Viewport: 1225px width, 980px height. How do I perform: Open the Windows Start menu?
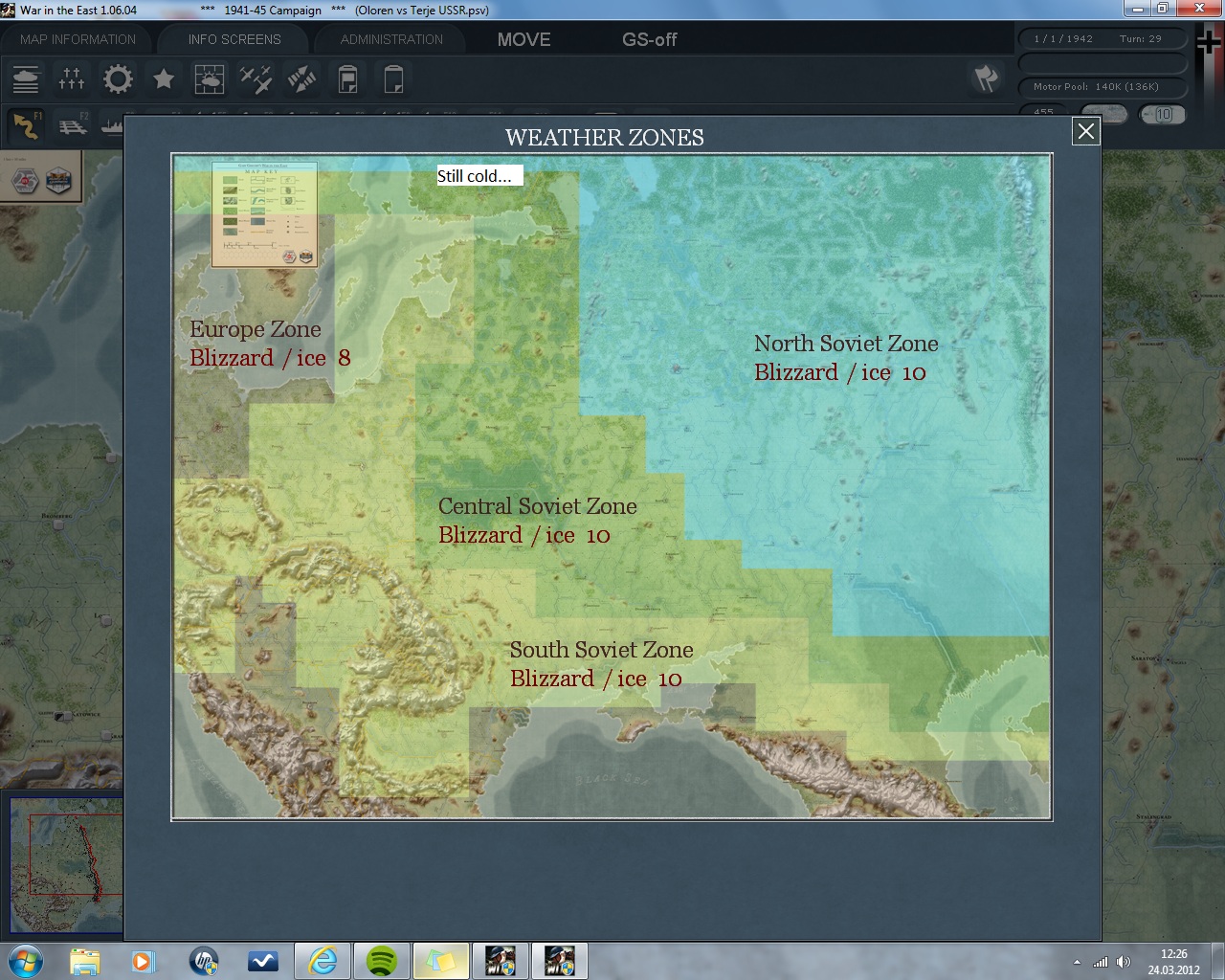coord(26,960)
